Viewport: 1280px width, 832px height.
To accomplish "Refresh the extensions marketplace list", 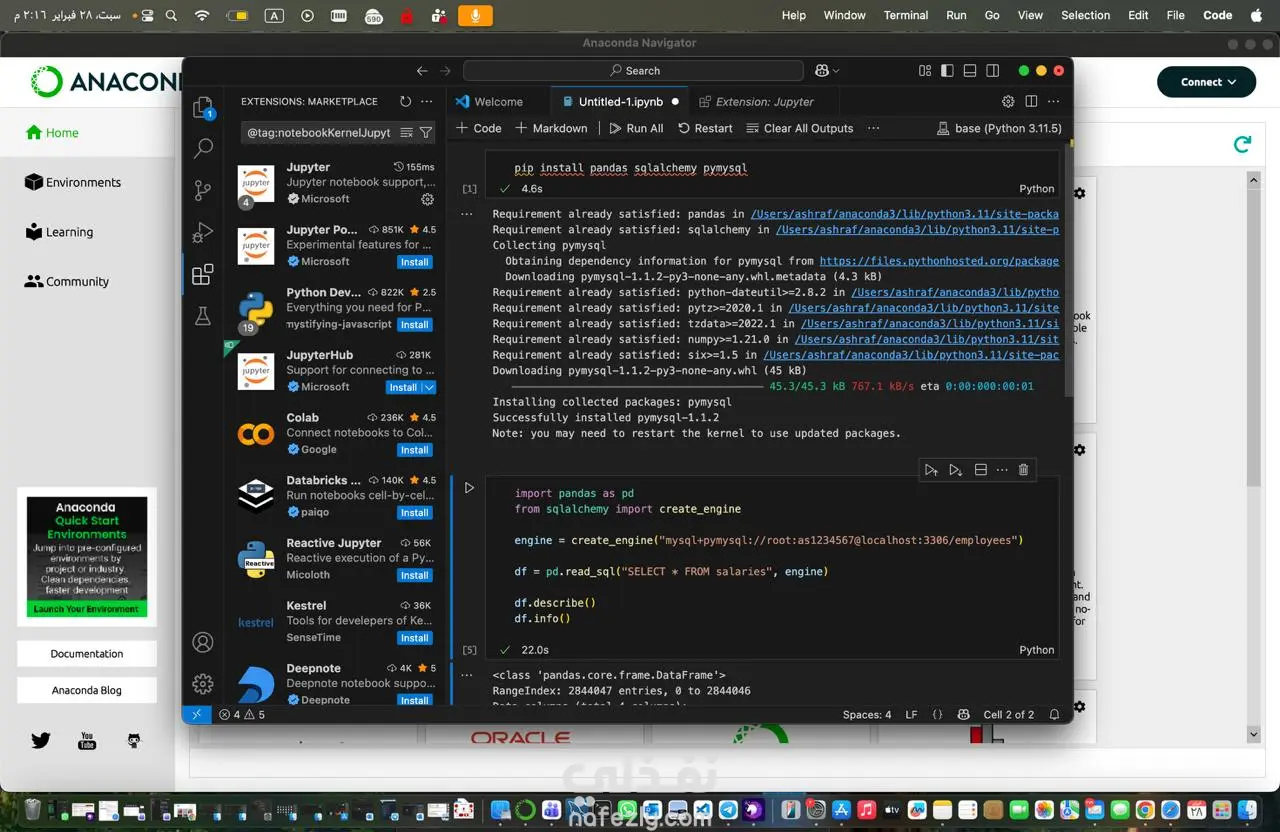I will pos(405,101).
